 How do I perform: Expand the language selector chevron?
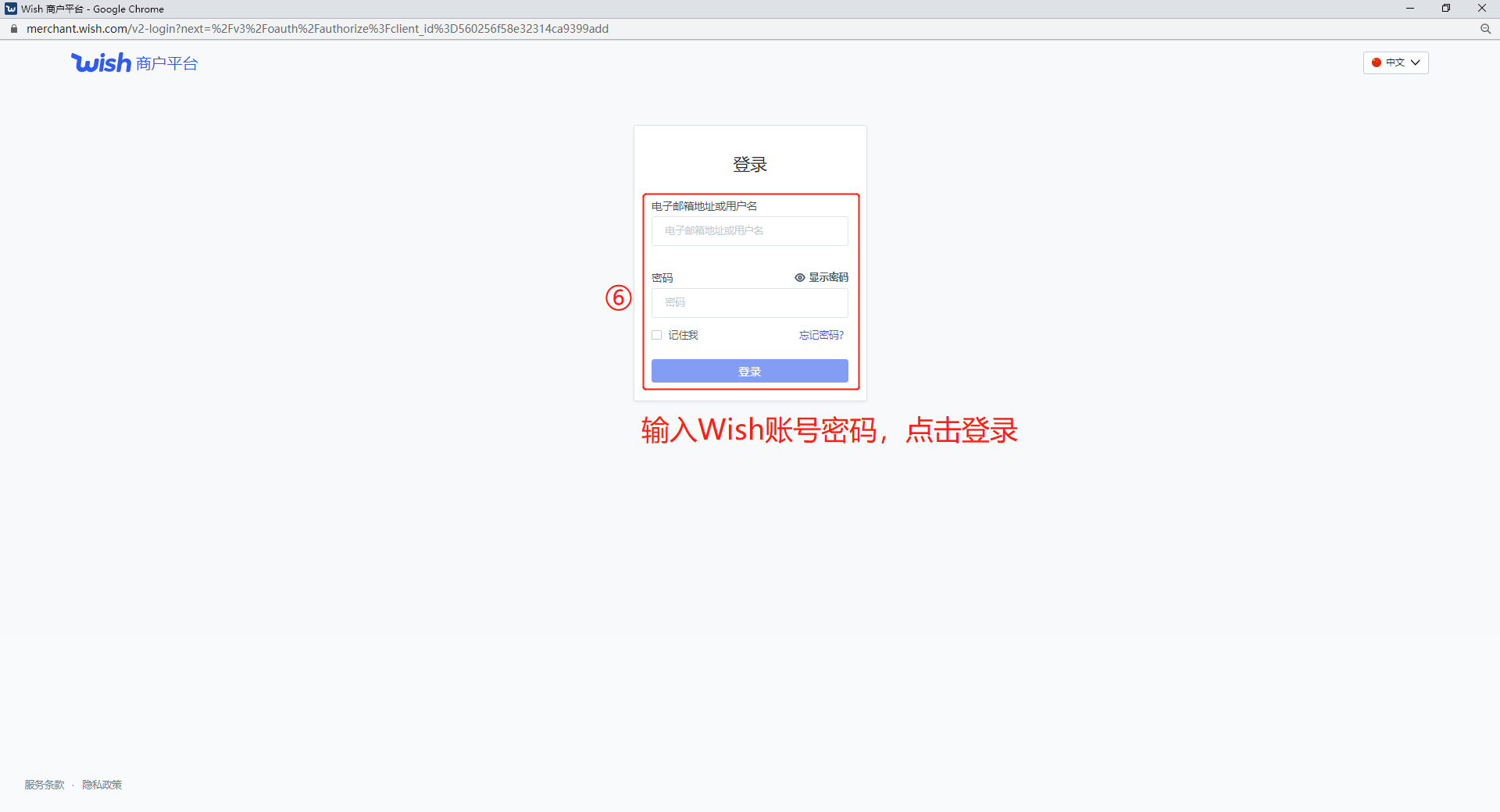(1414, 62)
